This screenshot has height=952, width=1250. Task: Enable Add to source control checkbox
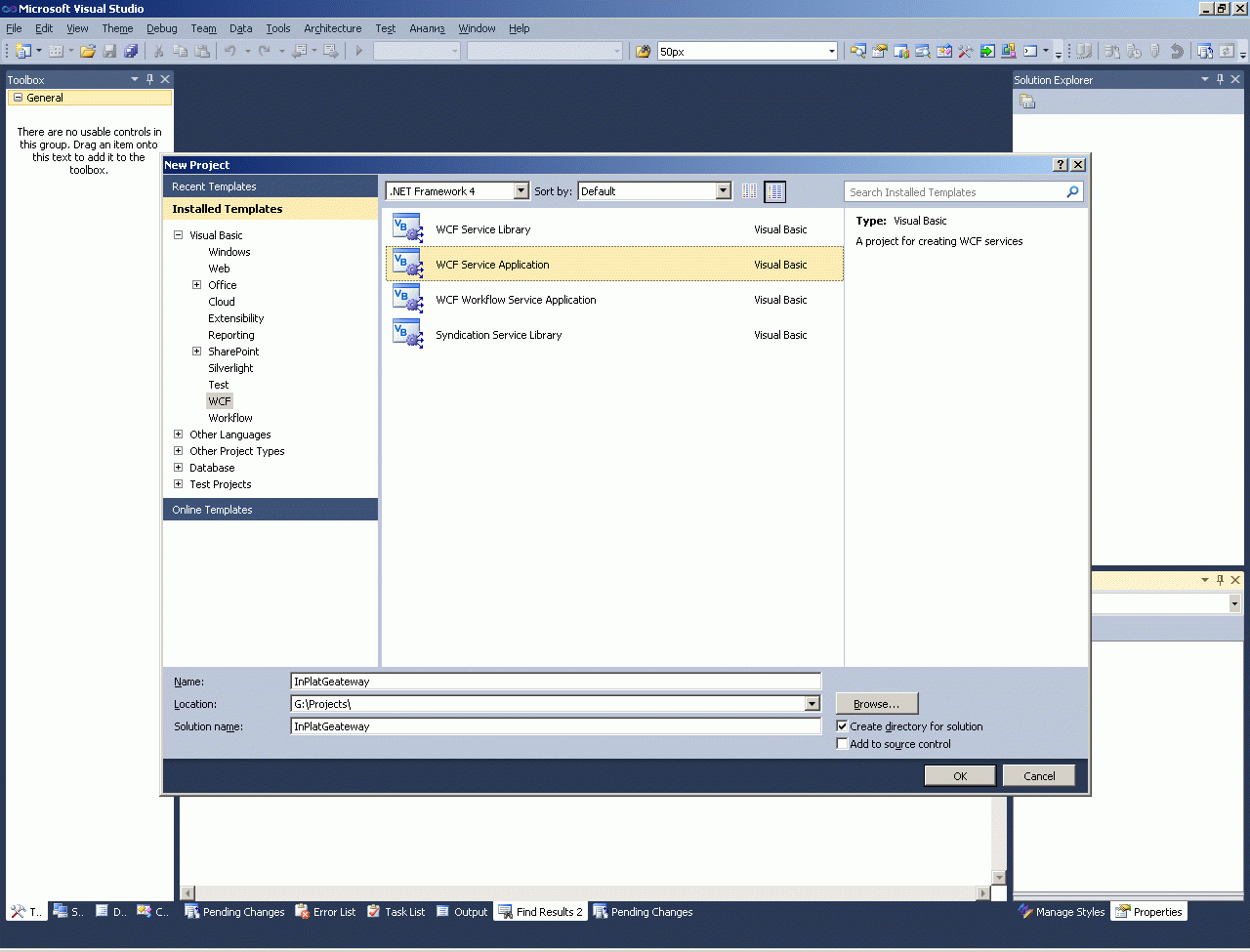842,744
